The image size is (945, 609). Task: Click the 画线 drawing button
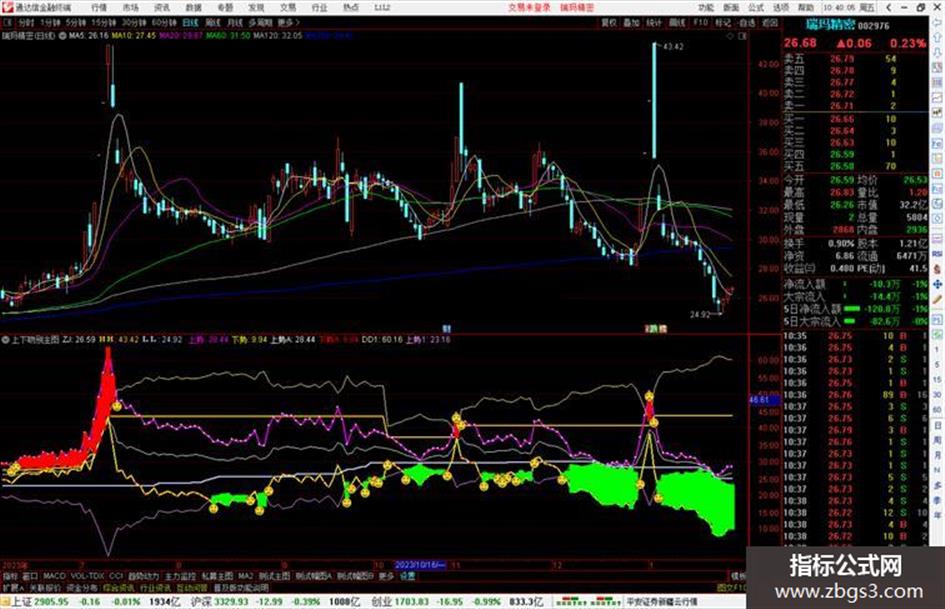[x=677, y=23]
